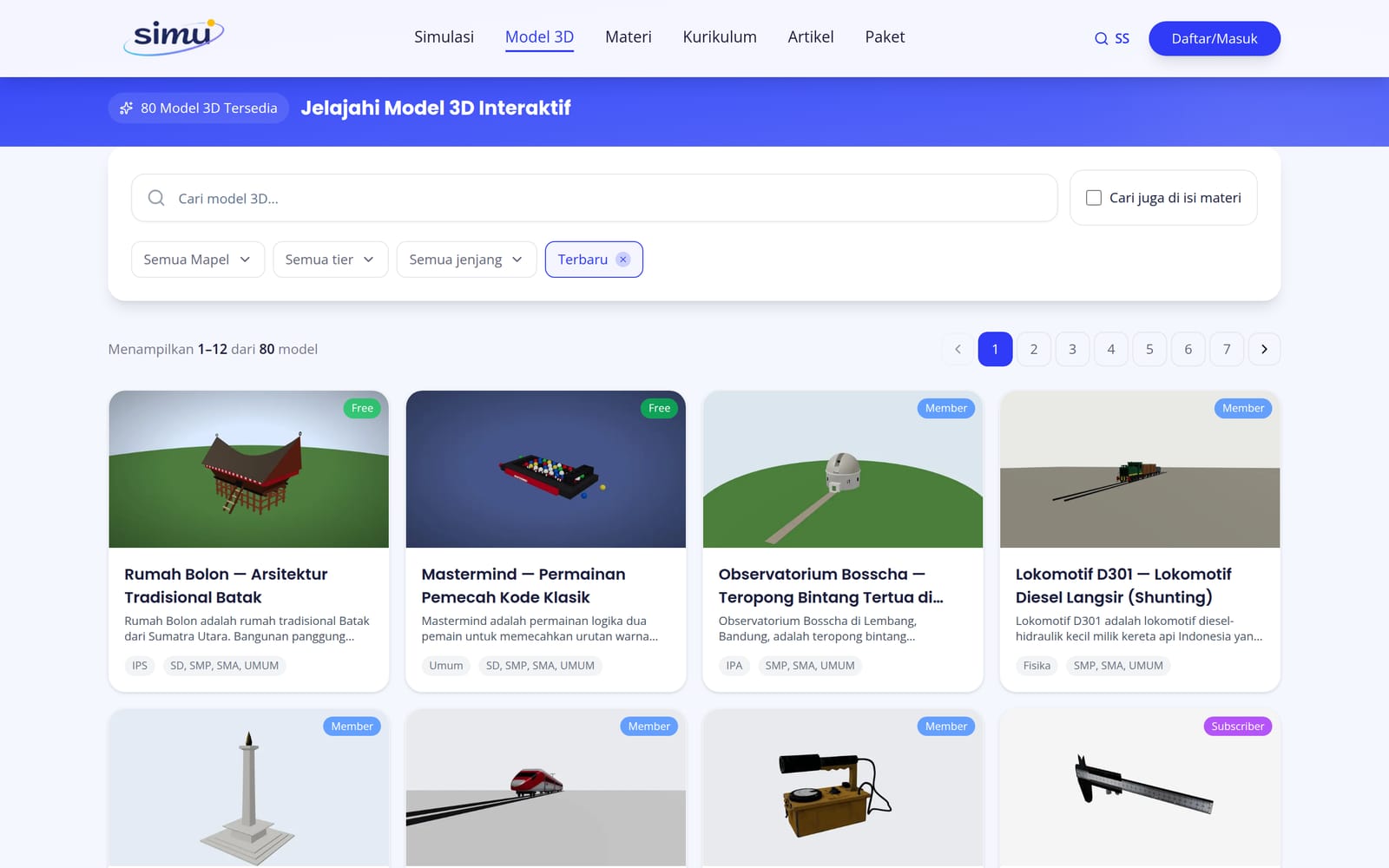1389x868 pixels.
Task: Click the IPS tag on Rumah Bolon card
Action: pos(140,666)
